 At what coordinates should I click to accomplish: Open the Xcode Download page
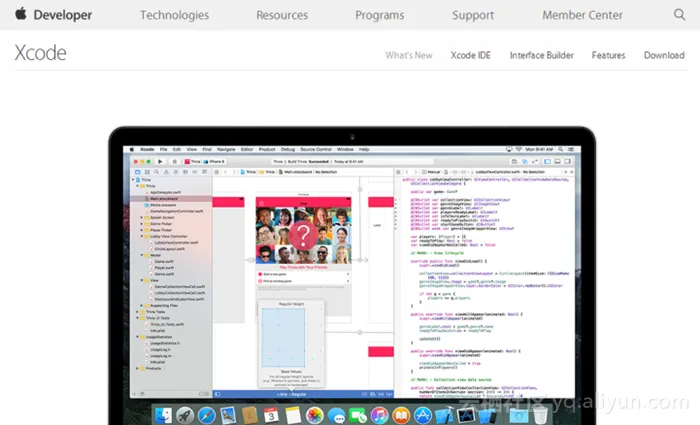point(664,55)
